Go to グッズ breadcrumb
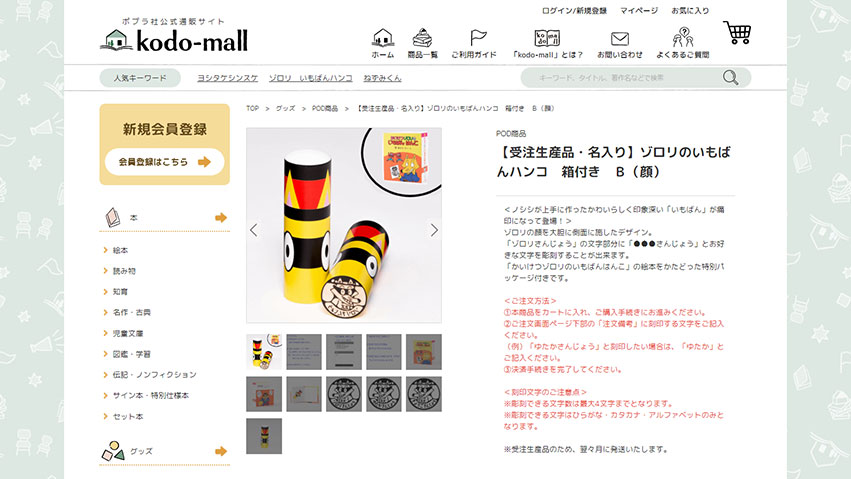The height and width of the screenshot is (479, 851). click(x=285, y=108)
